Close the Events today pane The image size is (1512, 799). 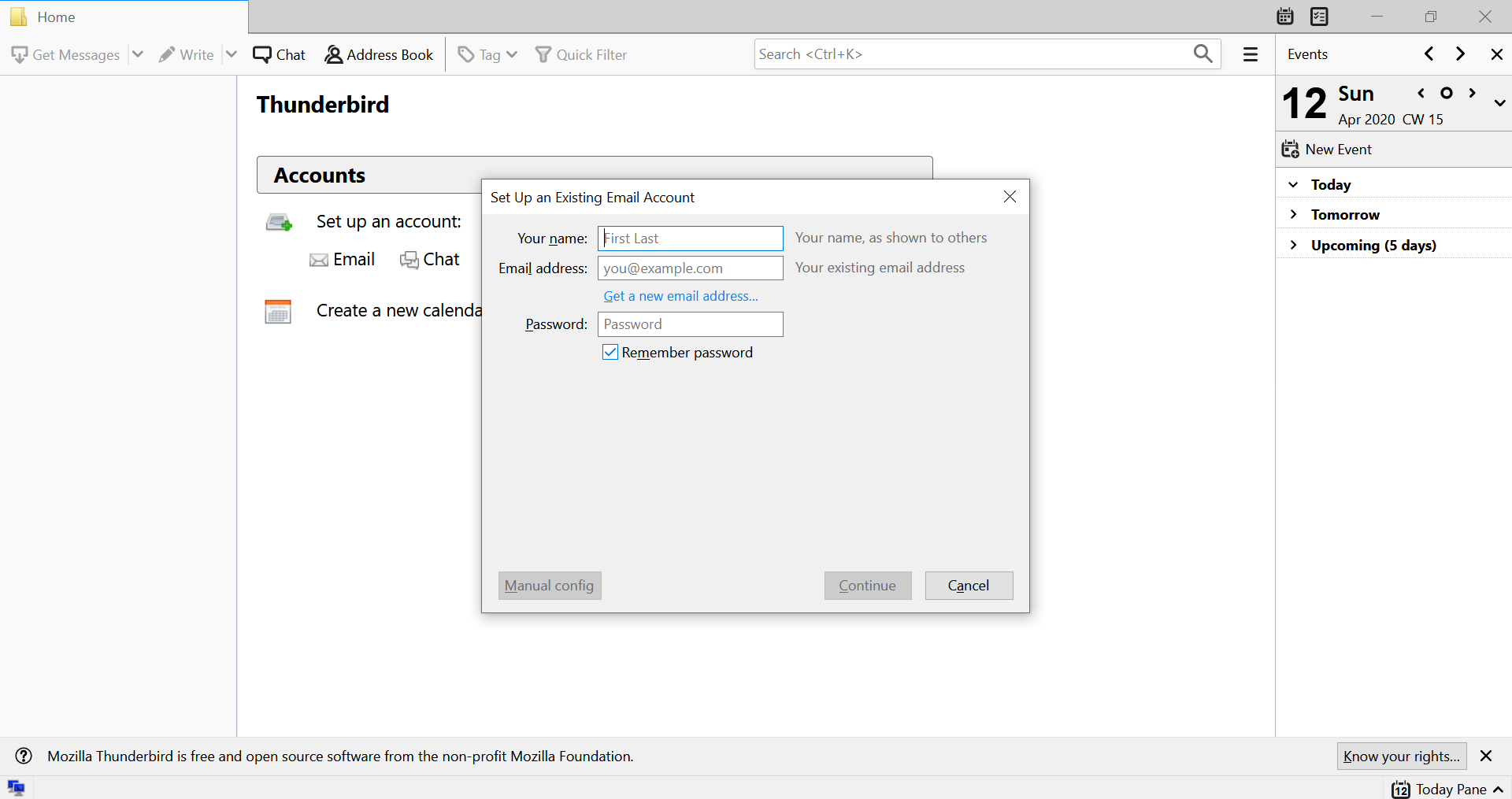tap(1497, 54)
